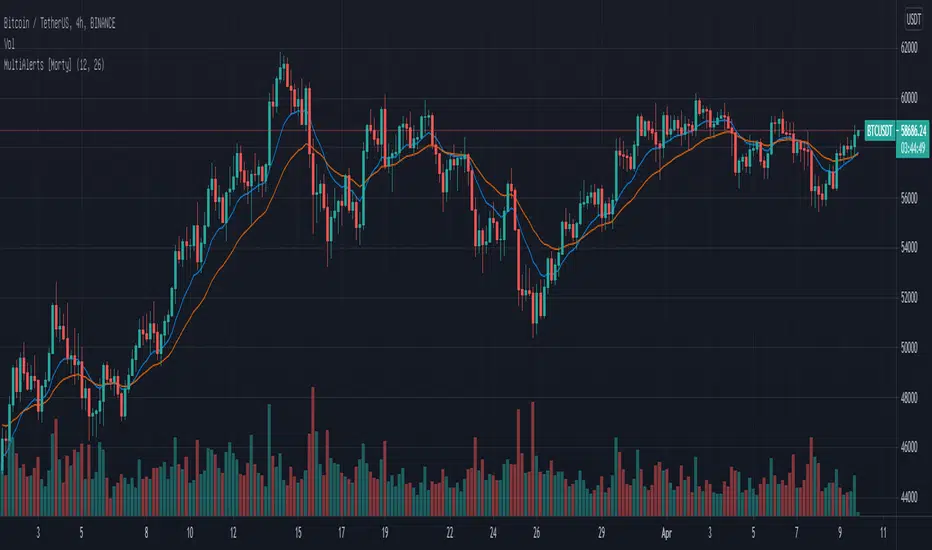This screenshot has height=550, width=932.
Task: Click the BTCUSDT symbol price tag
Action: [879, 131]
